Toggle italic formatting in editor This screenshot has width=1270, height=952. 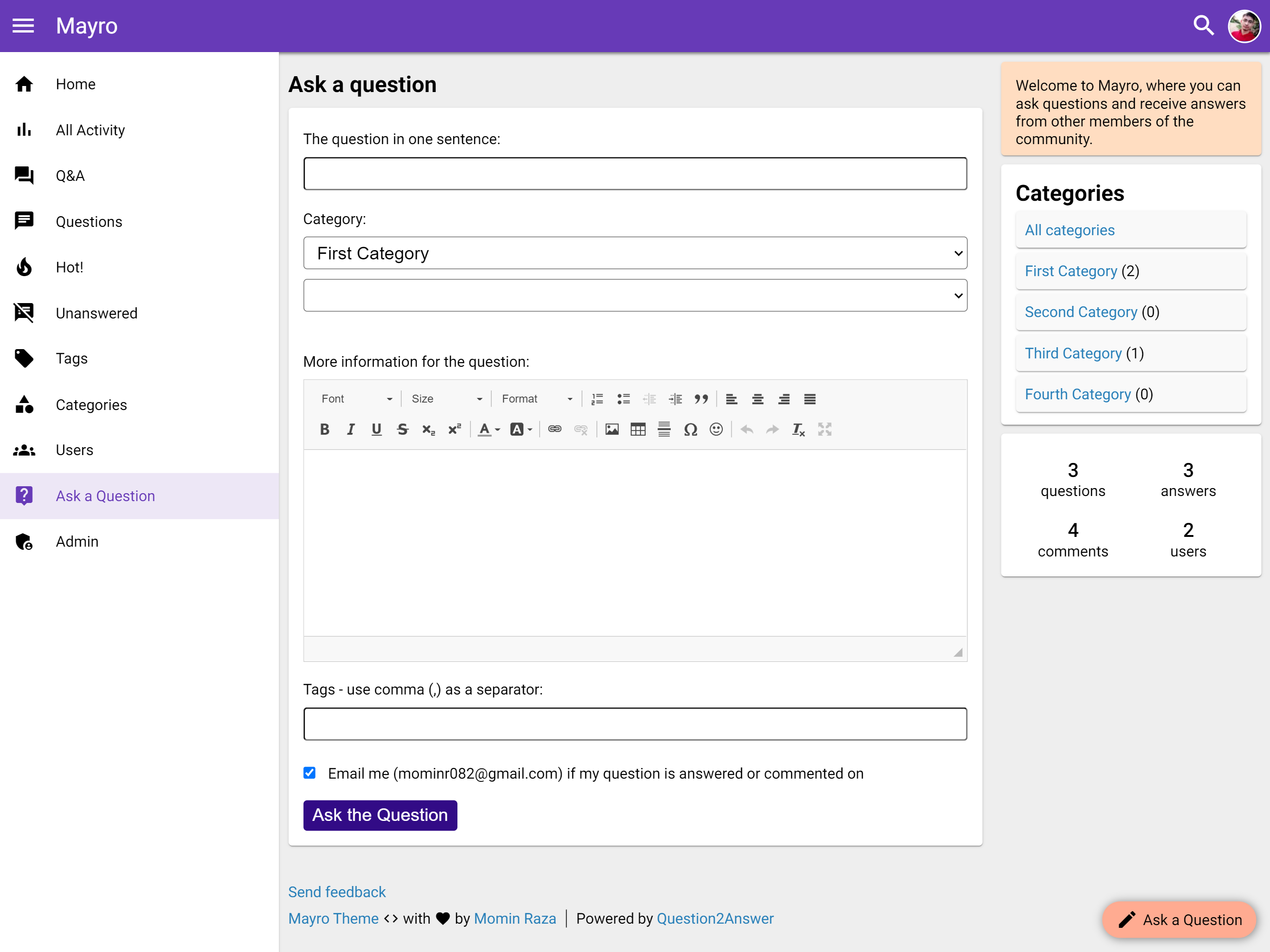350,430
